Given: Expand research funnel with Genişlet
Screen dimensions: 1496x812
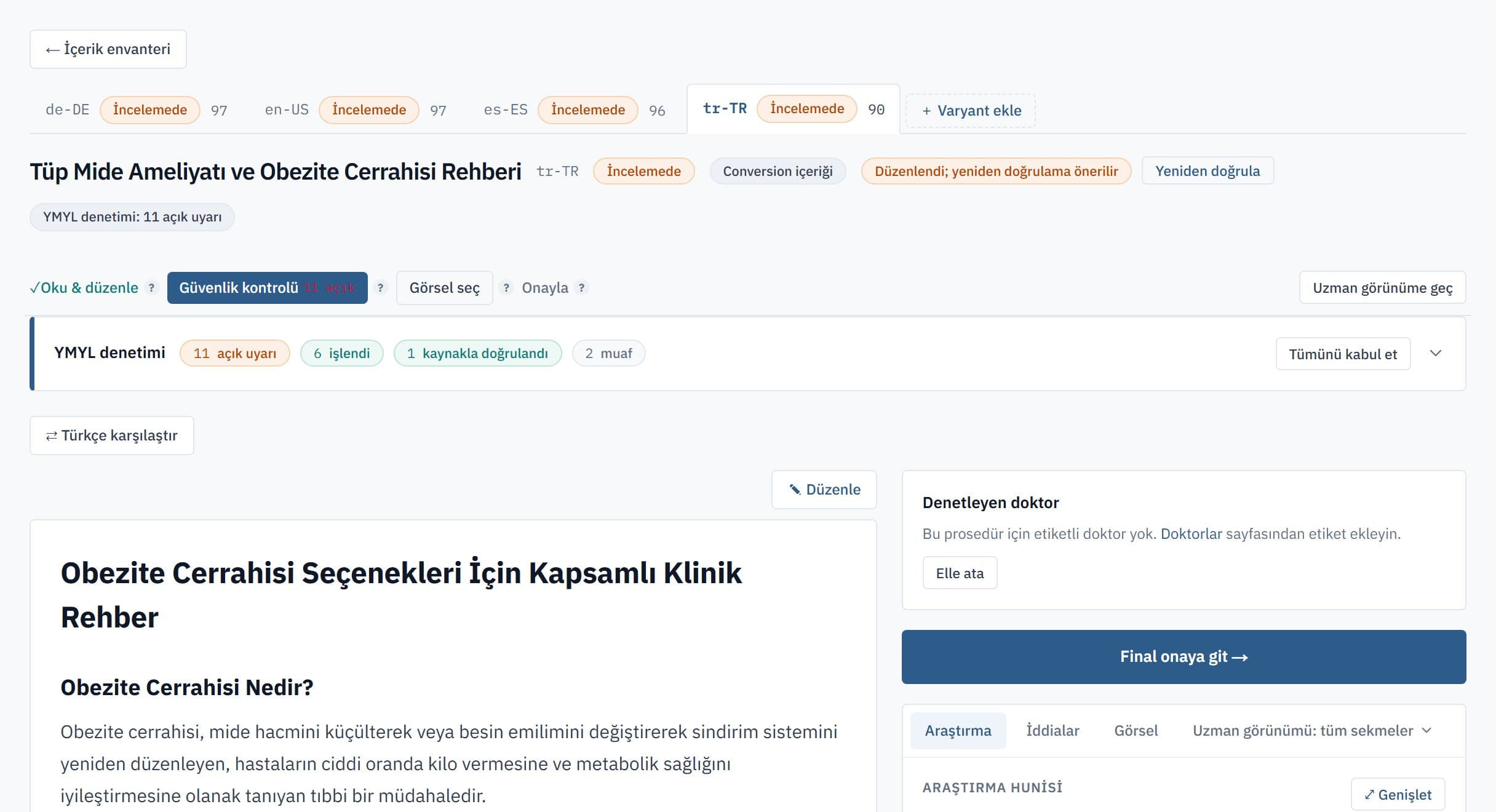Looking at the screenshot, I should pyautogui.click(x=1398, y=795).
